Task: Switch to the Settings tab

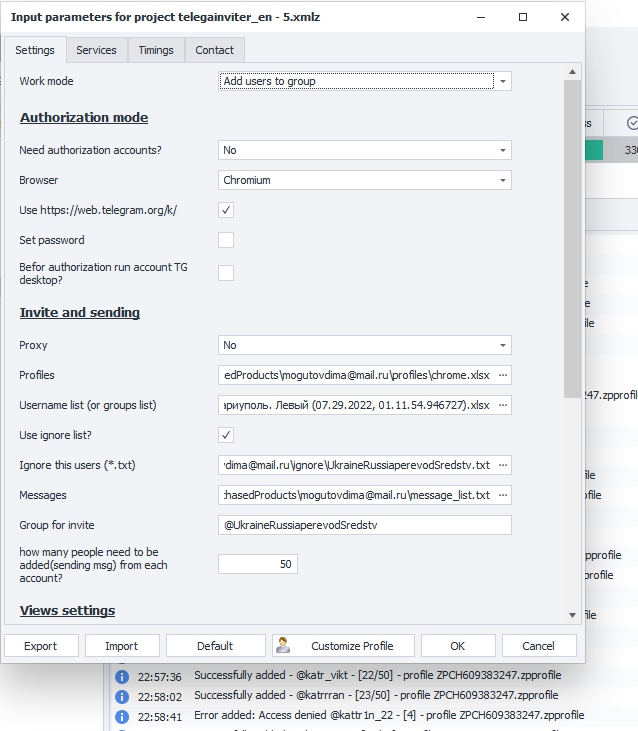Action: coord(35,50)
